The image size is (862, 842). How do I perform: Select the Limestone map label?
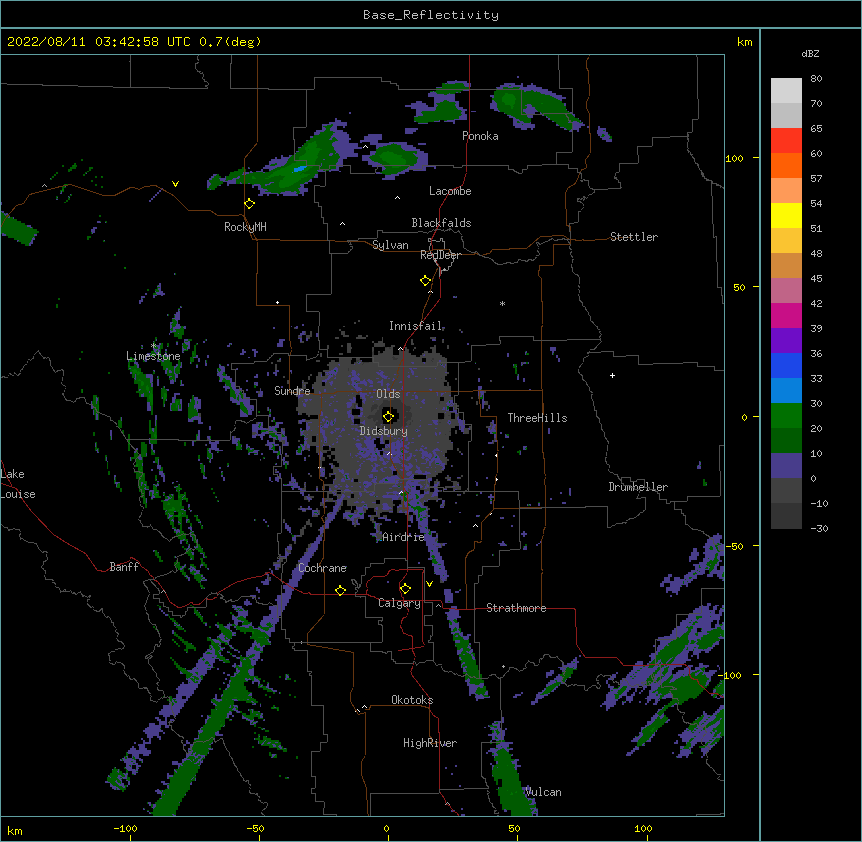click(153, 356)
